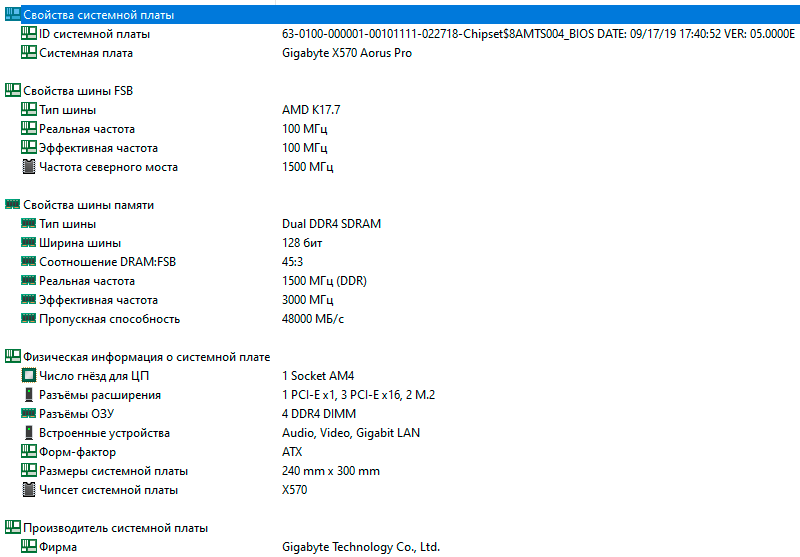Select the value '3000 МГц'
Image resolution: width=800 pixels, height=557 pixels.
(308, 300)
